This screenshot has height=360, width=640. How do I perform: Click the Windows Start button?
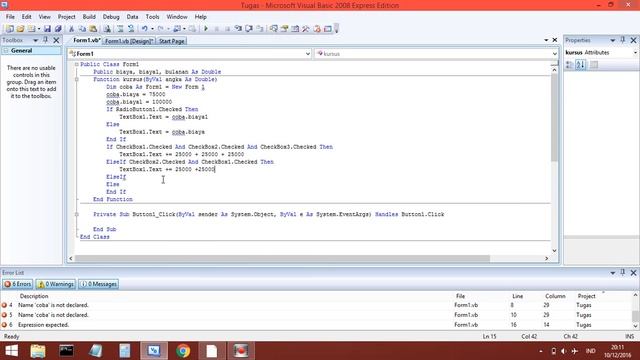point(11,351)
